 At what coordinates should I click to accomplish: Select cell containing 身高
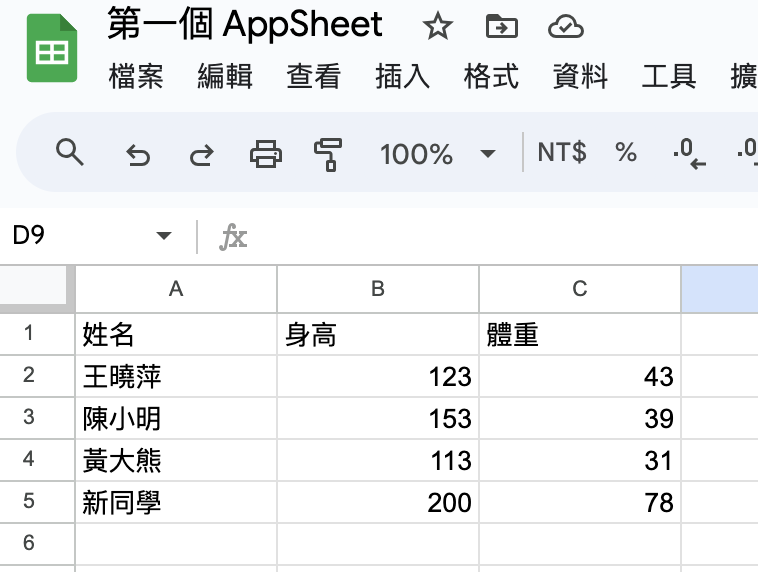click(x=378, y=334)
